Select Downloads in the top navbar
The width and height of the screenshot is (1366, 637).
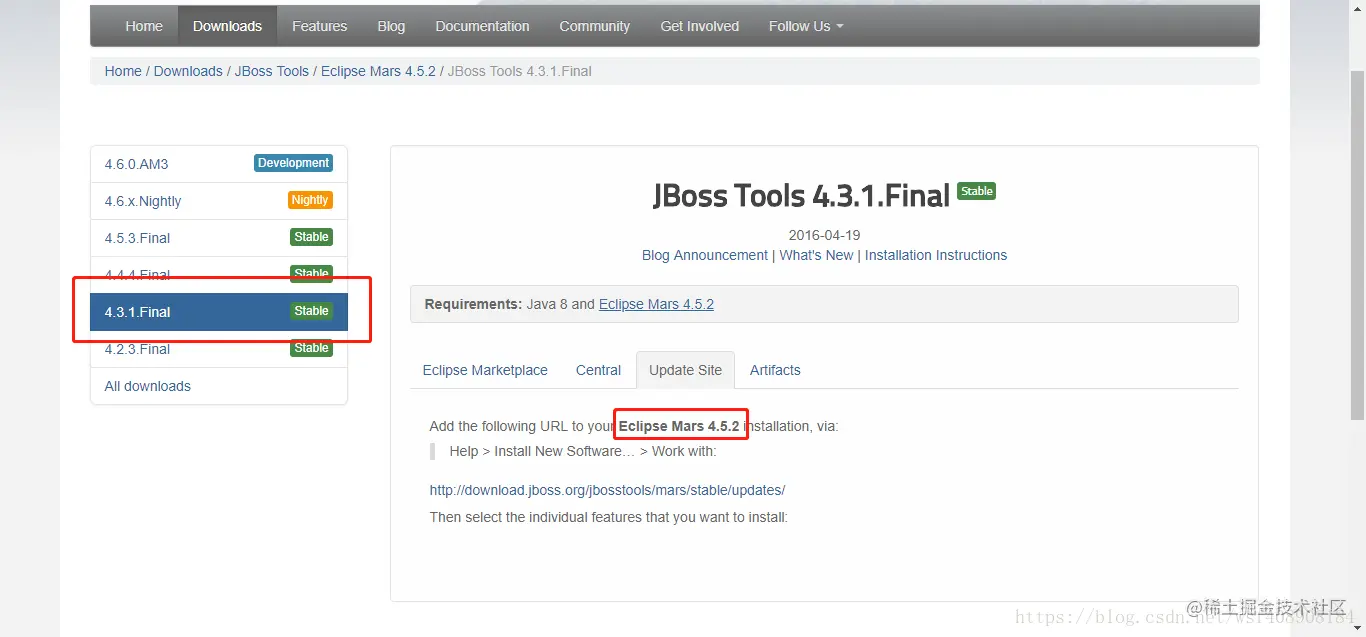coord(227,26)
